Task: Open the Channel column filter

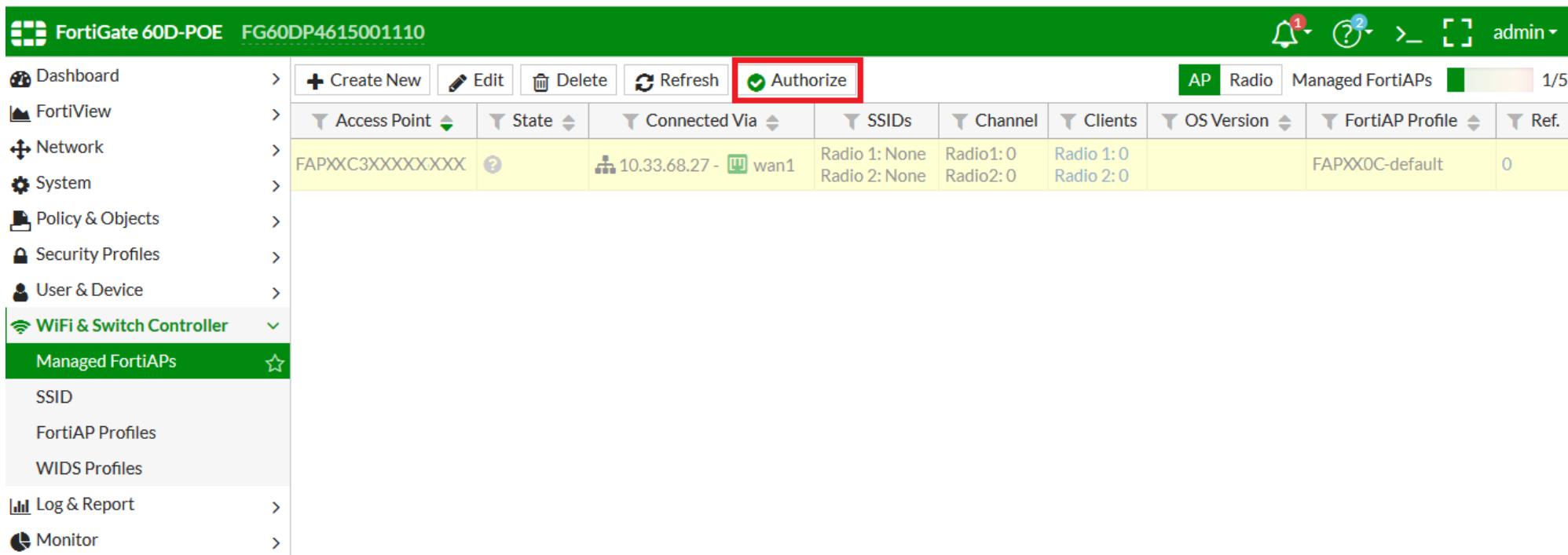Action: tap(959, 121)
